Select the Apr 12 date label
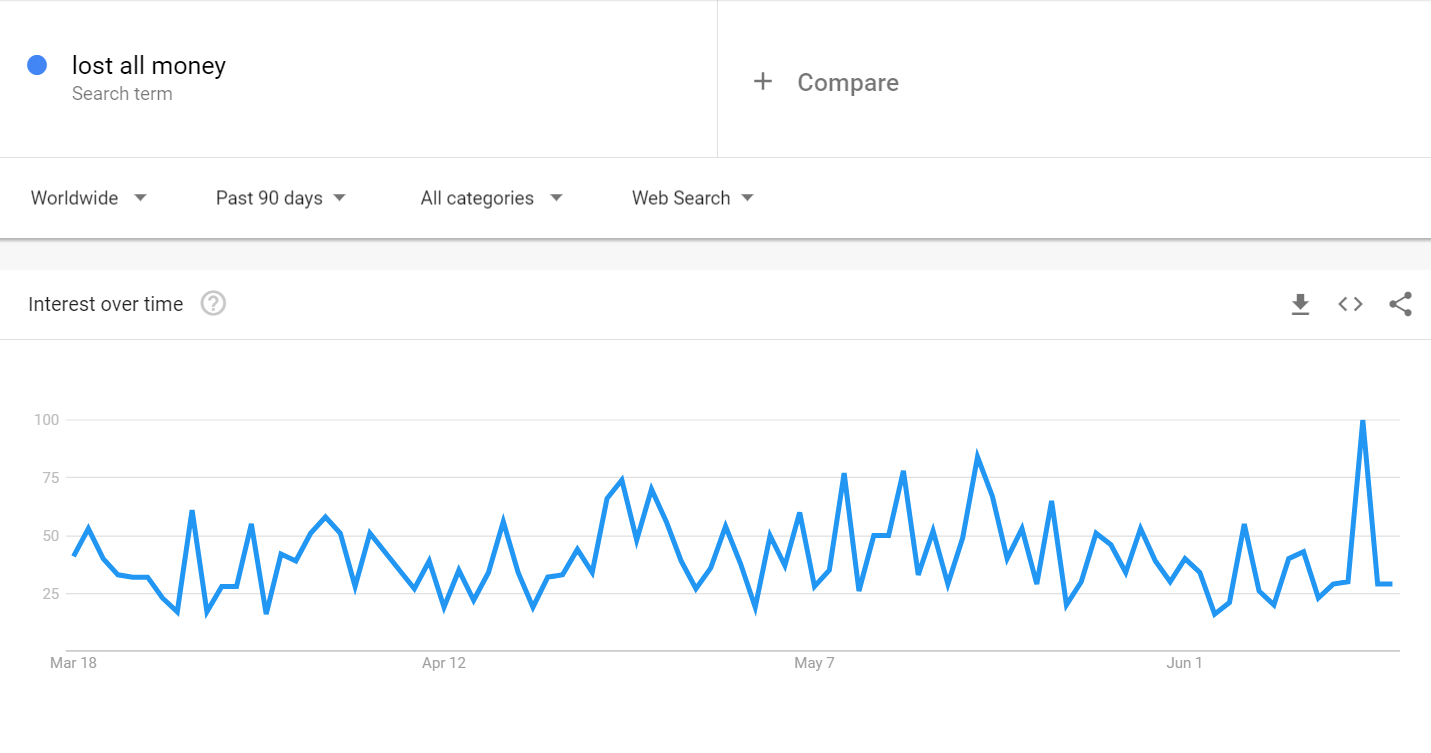Viewport: 1431px width, 753px height. pos(444,663)
